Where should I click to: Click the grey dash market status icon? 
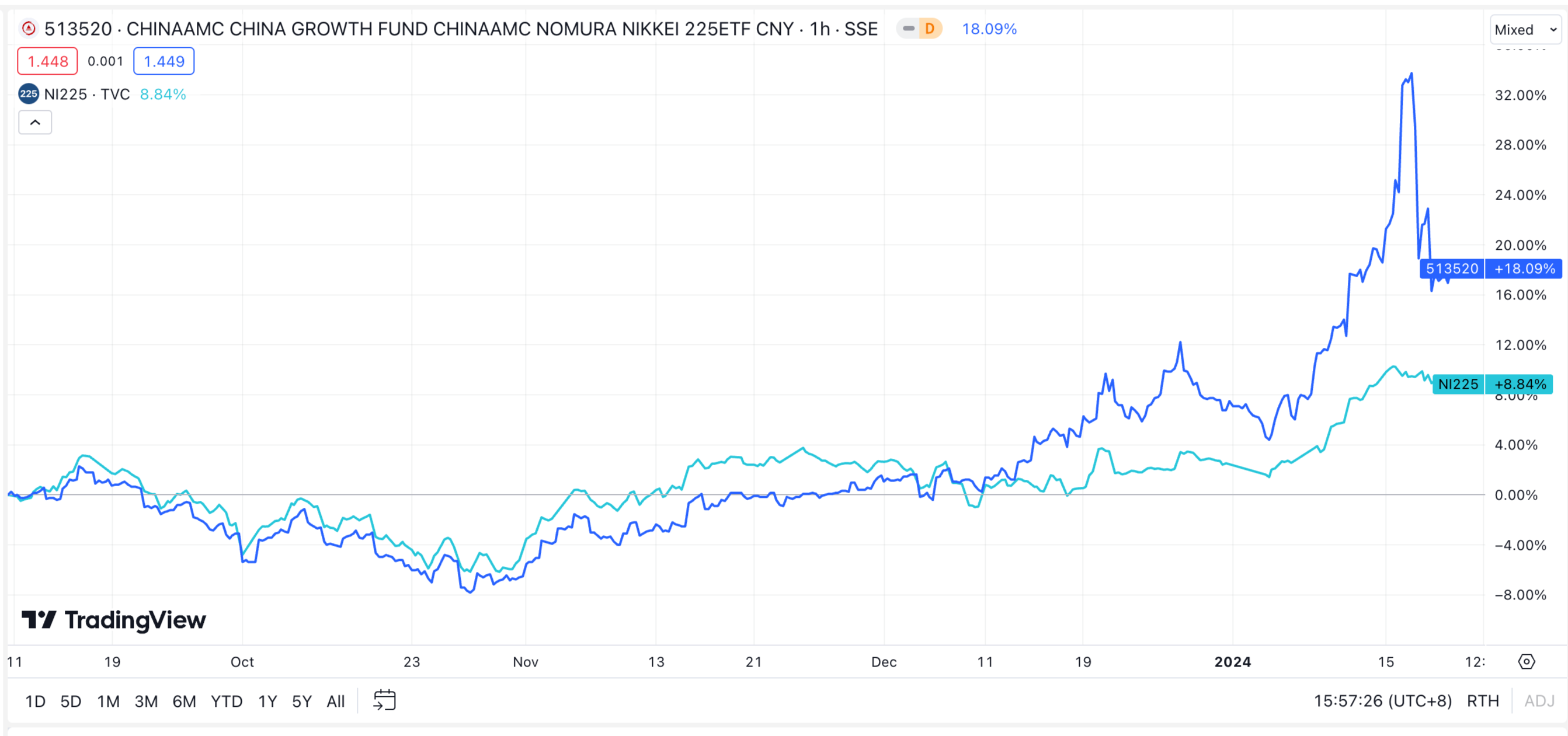point(908,29)
